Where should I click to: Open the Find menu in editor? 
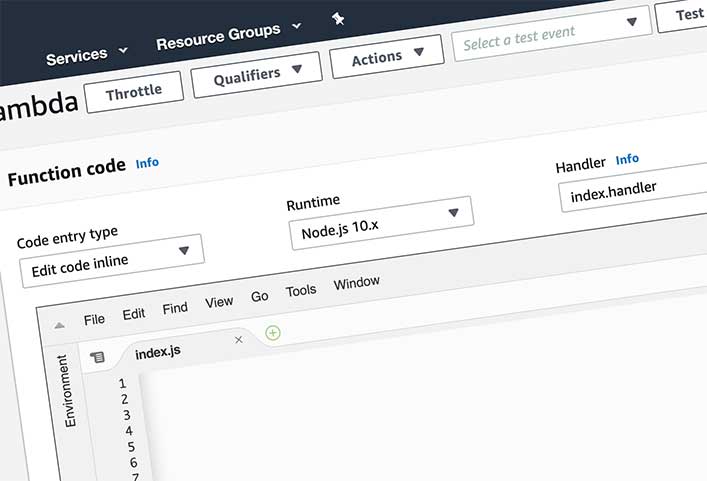coord(175,308)
